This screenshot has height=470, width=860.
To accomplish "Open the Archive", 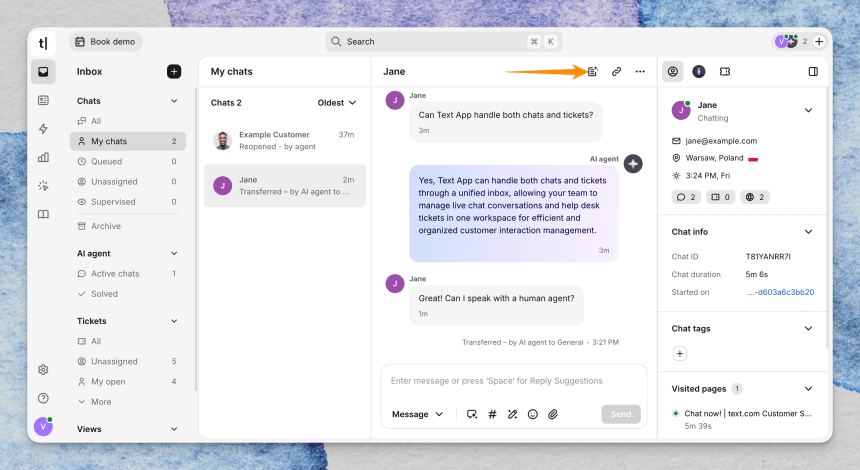I will [x=127, y=226].
